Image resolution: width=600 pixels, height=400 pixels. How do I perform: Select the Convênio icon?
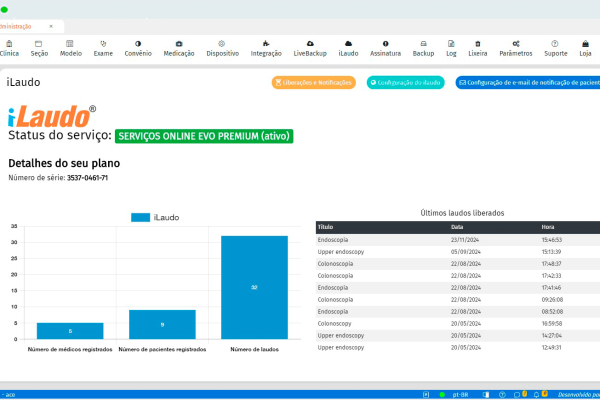[138, 44]
